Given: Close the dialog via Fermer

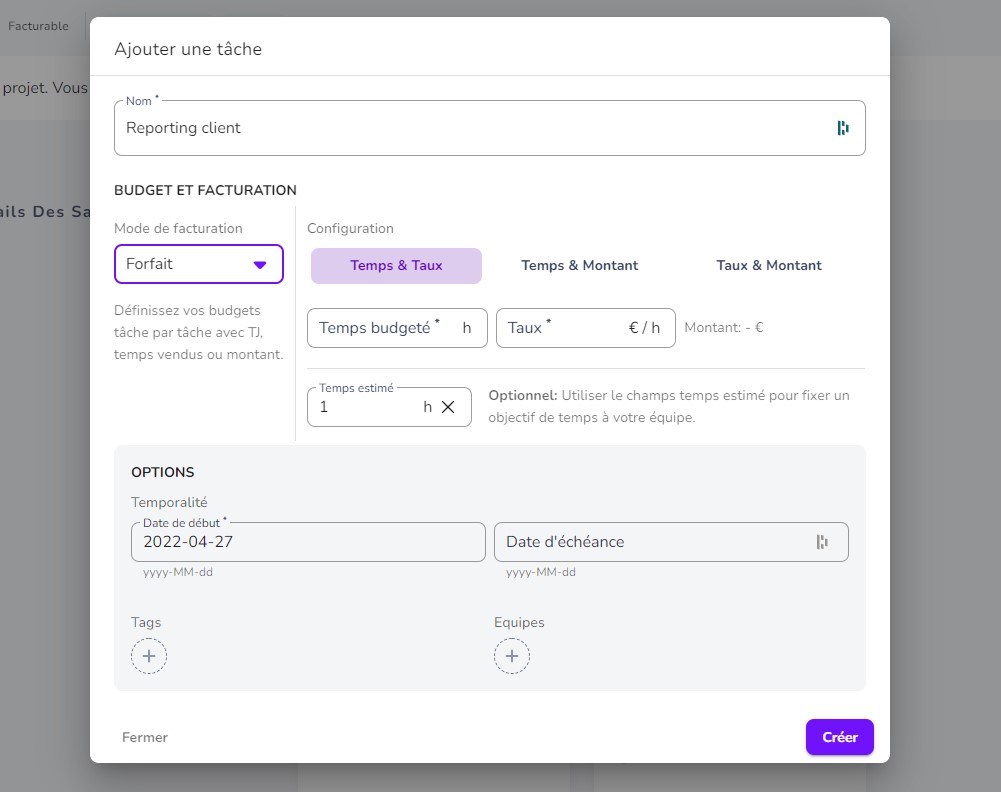Looking at the screenshot, I should pyautogui.click(x=145, y=737).
